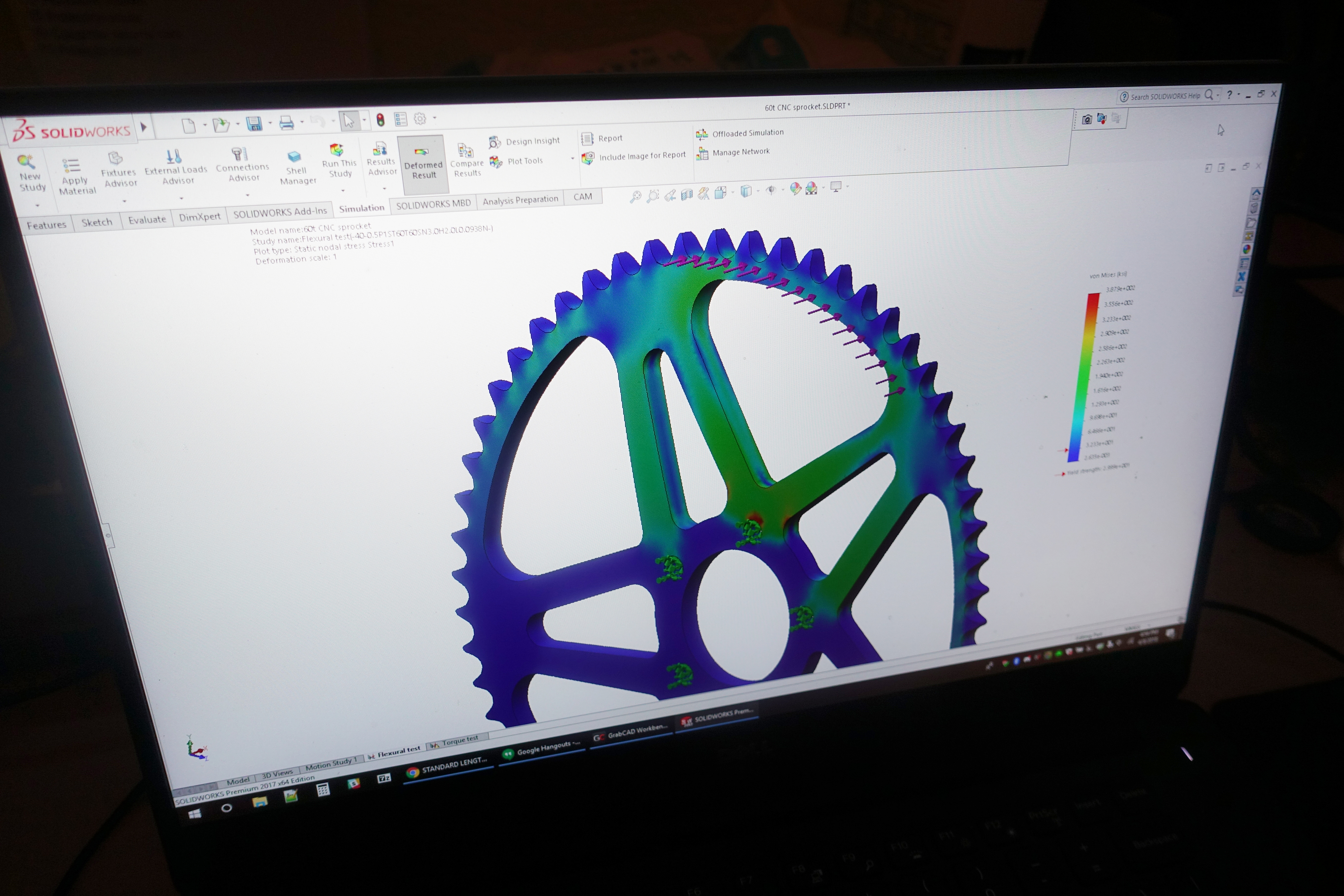Open Chrome STANDARD LENGT... taskbar item
Viewport: 1344px width, 896px height.
coord(448,767)
